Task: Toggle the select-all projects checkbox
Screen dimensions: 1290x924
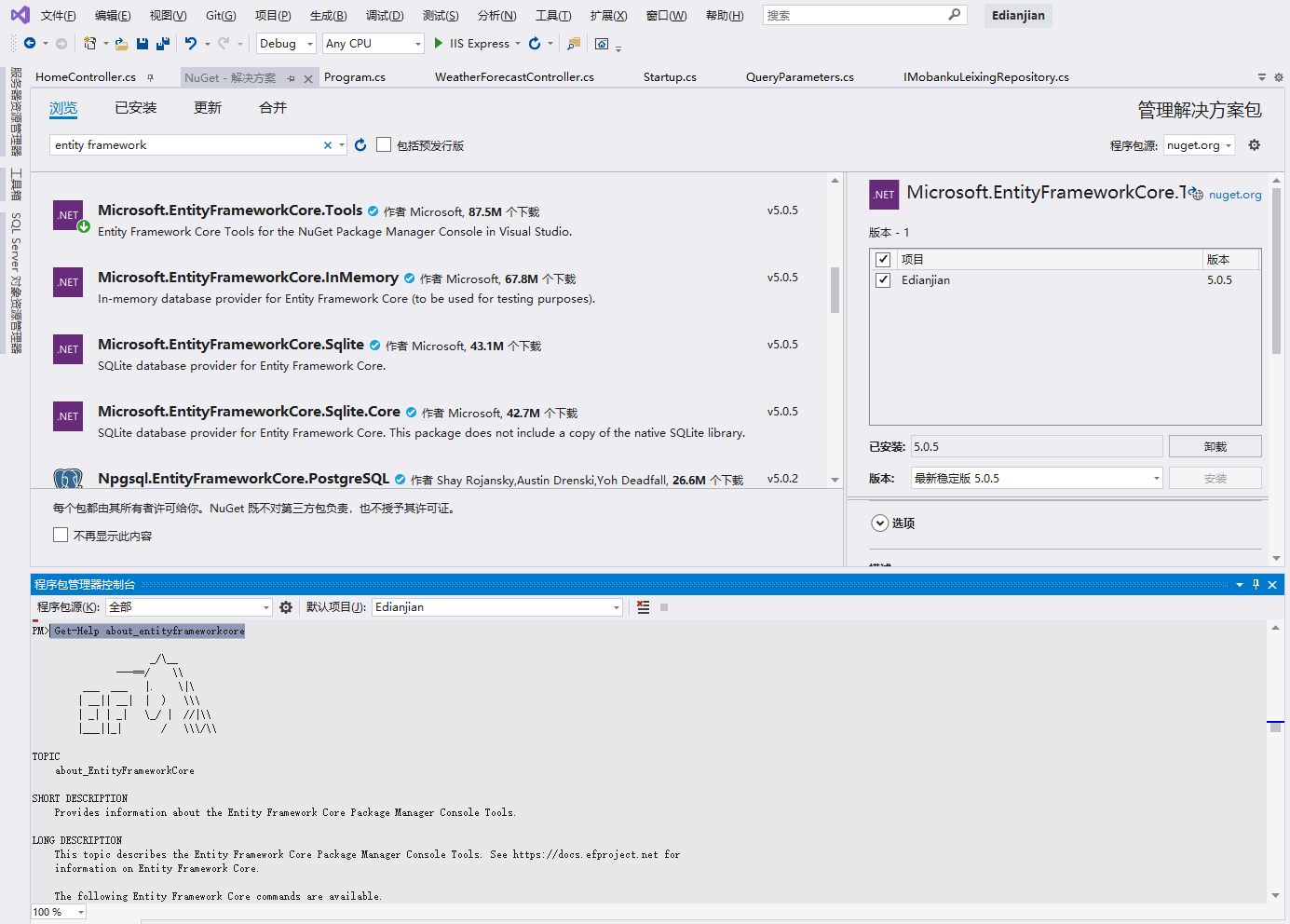Action: pyautogui.click(x=883, y=259)
